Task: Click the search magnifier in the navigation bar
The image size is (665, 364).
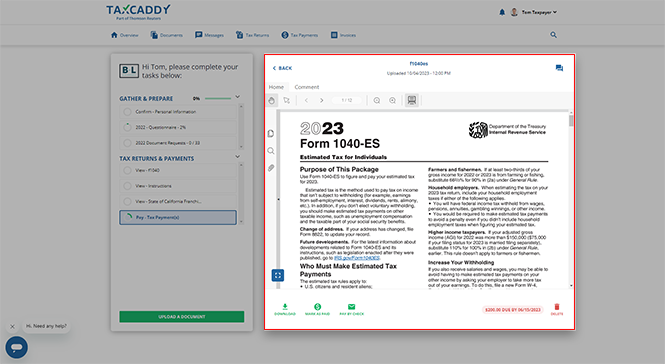Action: coord(553,35)
